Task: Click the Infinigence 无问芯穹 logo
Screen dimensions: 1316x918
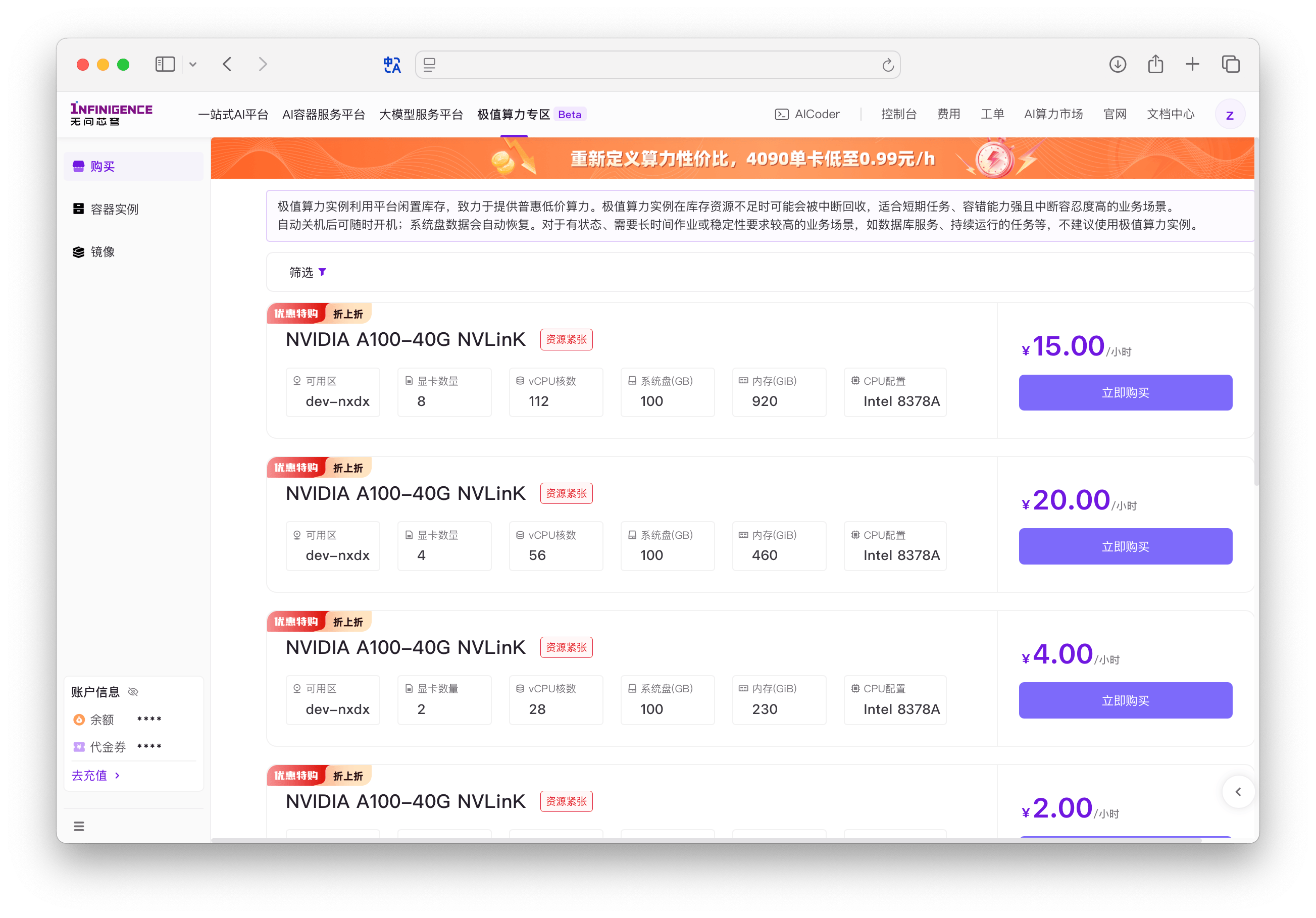Action: pos(111,114)
